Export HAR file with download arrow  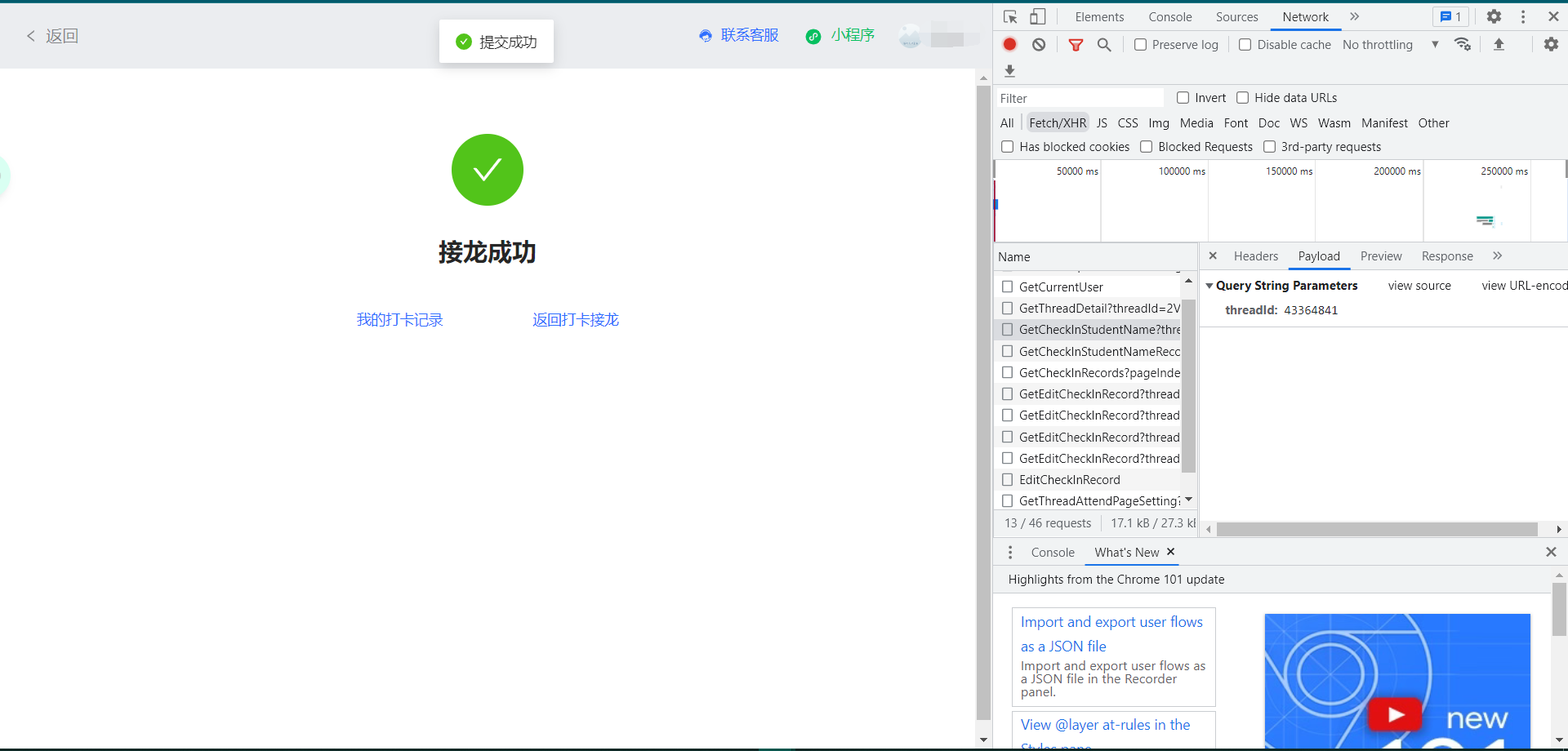(x=1009, y=71)
